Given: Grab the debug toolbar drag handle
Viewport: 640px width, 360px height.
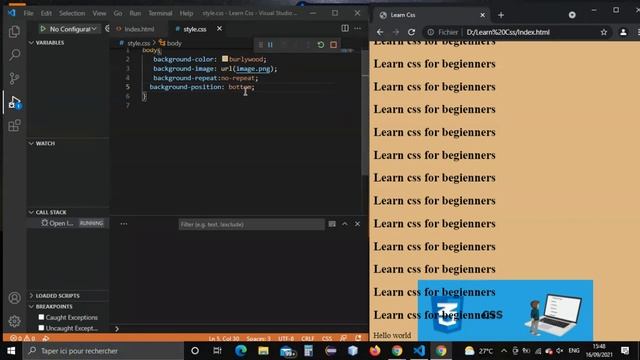Looking at the screenshot, I should [x=260, y=44].
